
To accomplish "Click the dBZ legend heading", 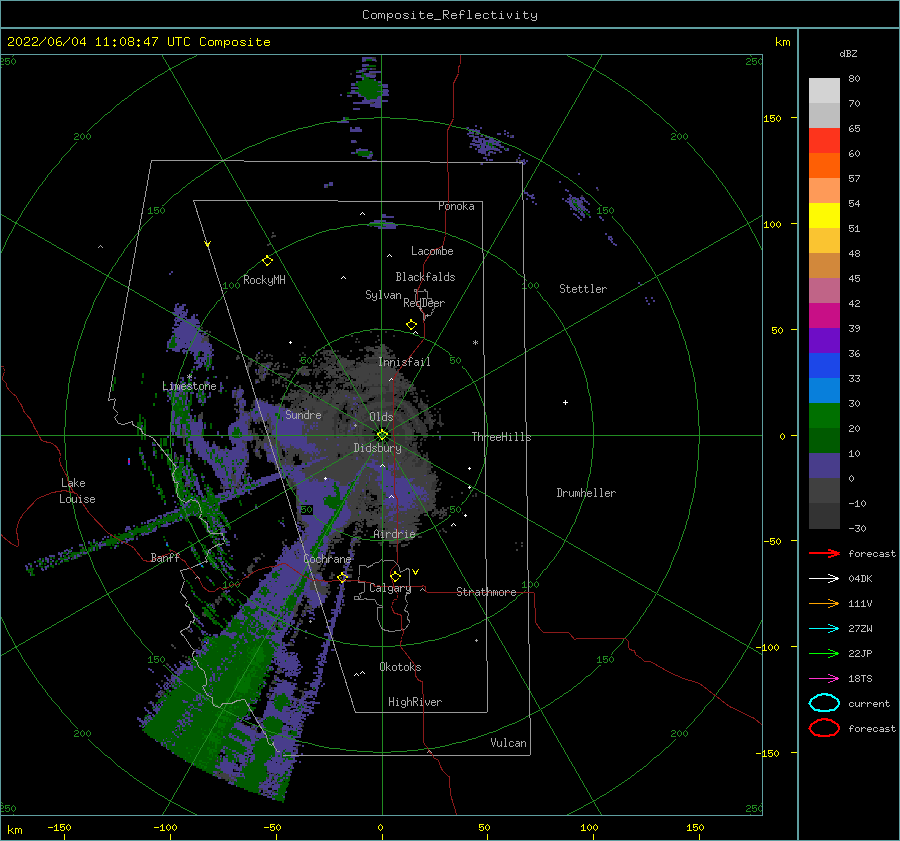I will (x=848, y=53).
